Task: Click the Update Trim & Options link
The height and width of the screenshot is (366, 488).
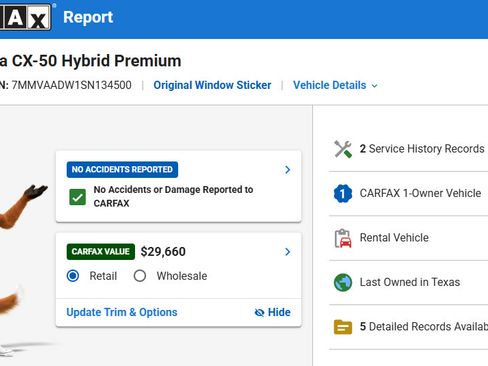Action: [x=122, y=312]
